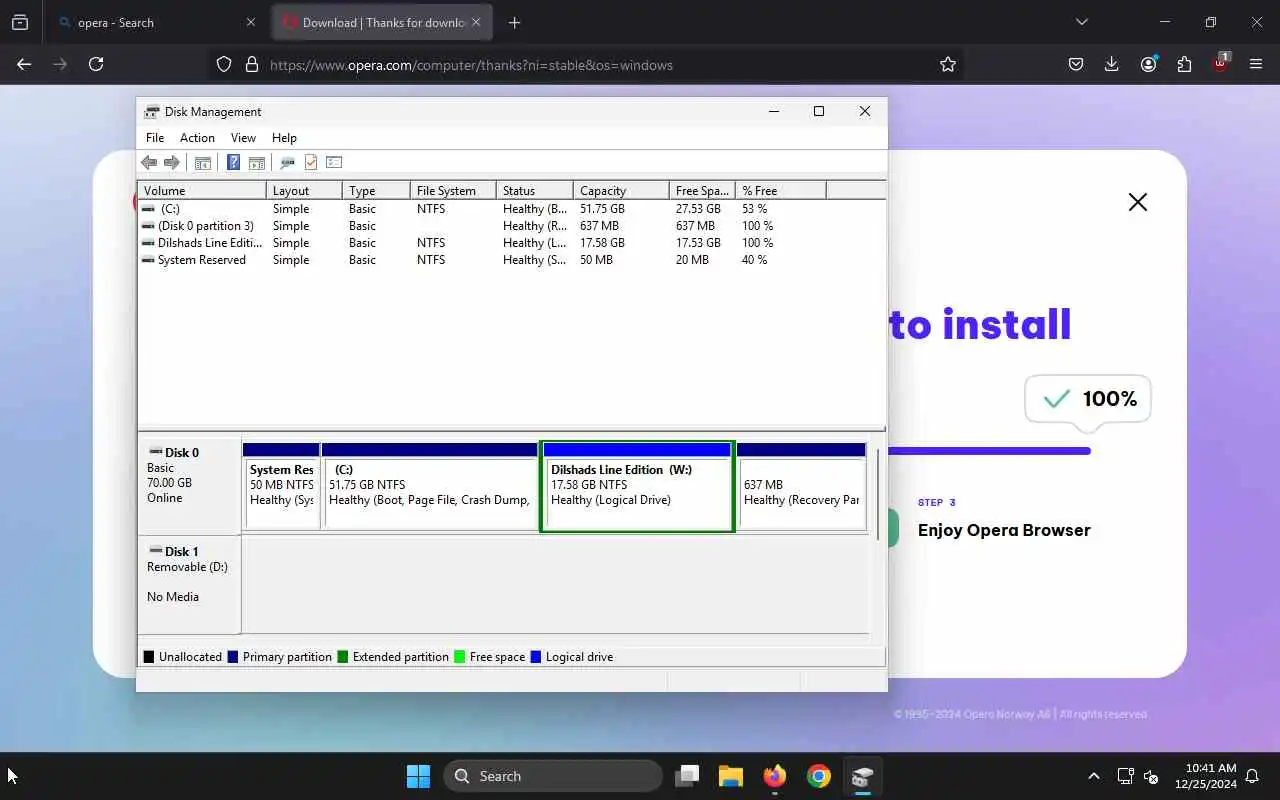This screenshot has width=1280, height=800.
Task: Click taskbar Search box
Action: coord(553,776)
